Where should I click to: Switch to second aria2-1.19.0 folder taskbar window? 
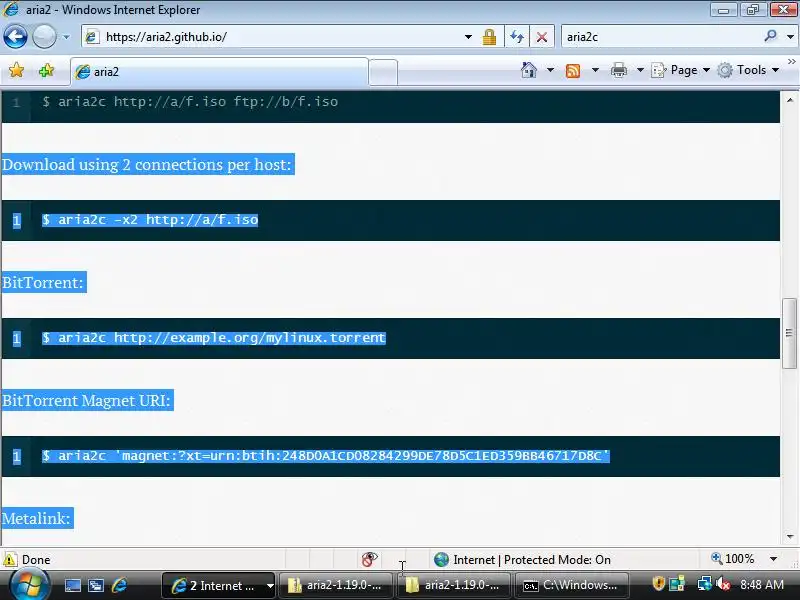point(454,586)
